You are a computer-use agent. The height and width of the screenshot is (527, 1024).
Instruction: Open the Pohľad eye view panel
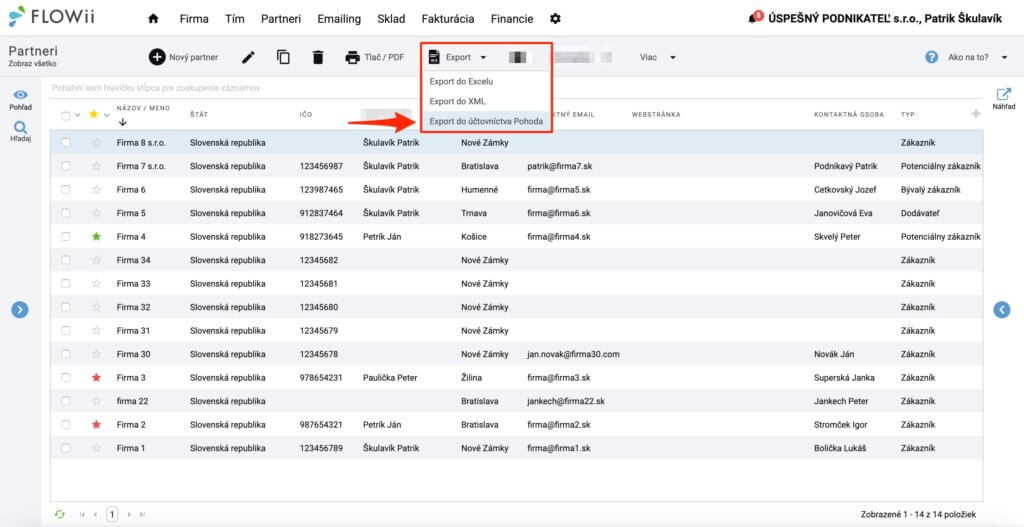[x=20, y=100]
